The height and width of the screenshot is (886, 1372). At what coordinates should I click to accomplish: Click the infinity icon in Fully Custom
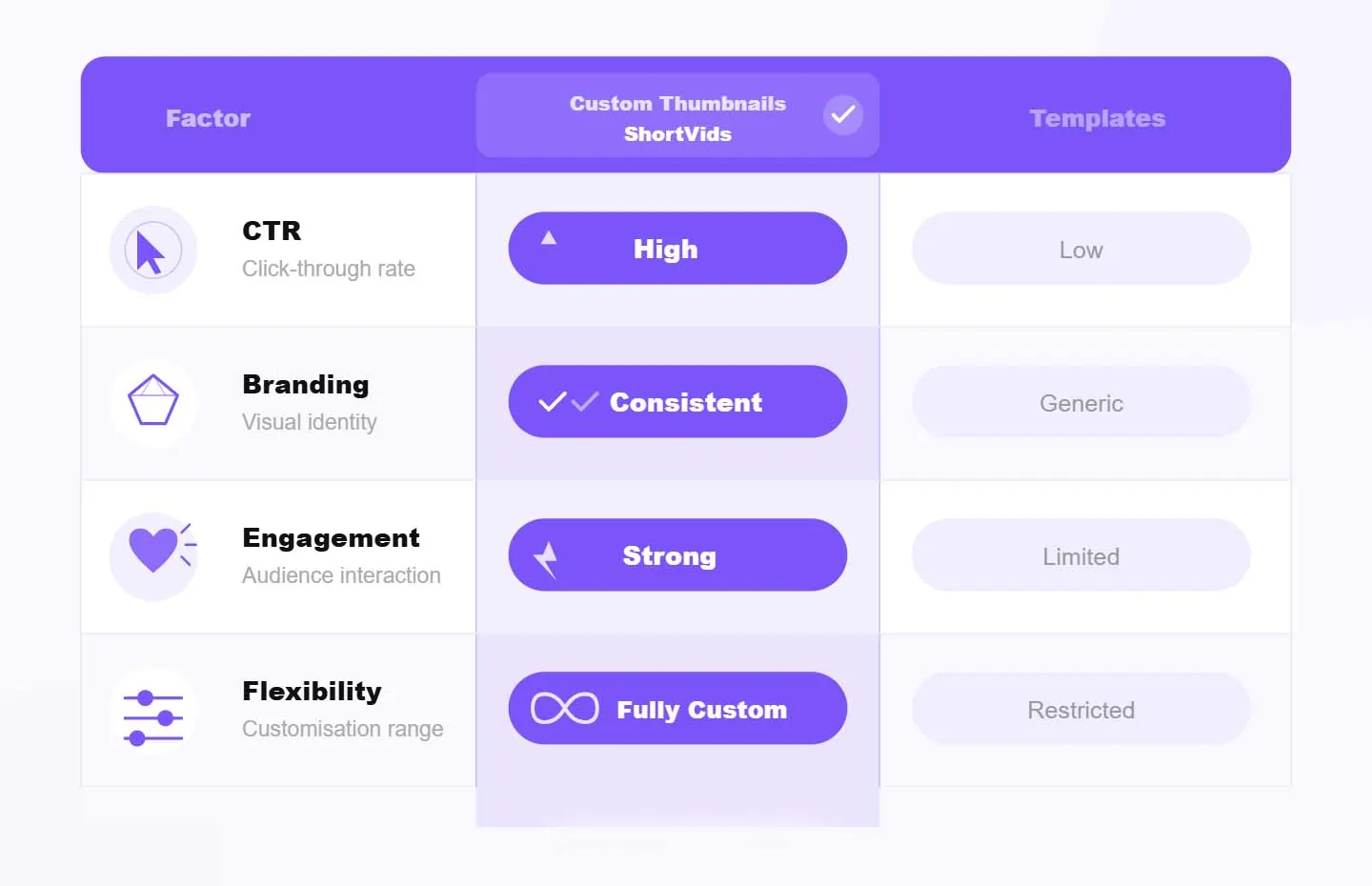[565, 709]
